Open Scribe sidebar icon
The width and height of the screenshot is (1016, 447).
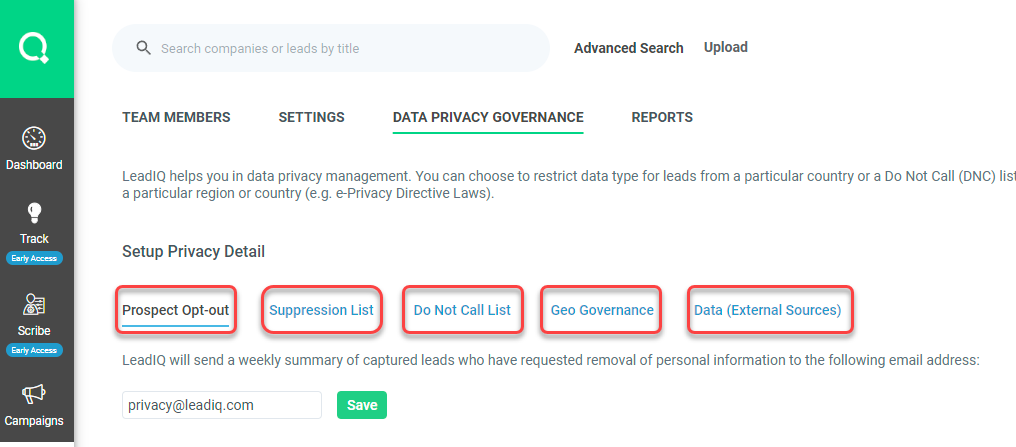[x=34, y=304]
